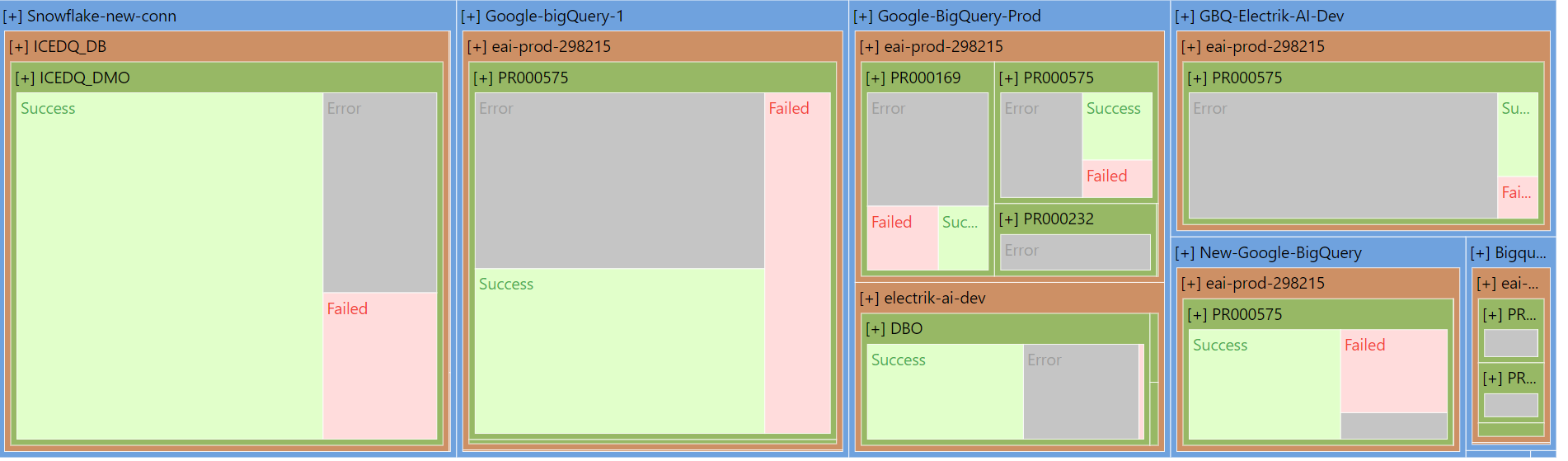Expand the PR000232 node

[x=1008, y=219]
